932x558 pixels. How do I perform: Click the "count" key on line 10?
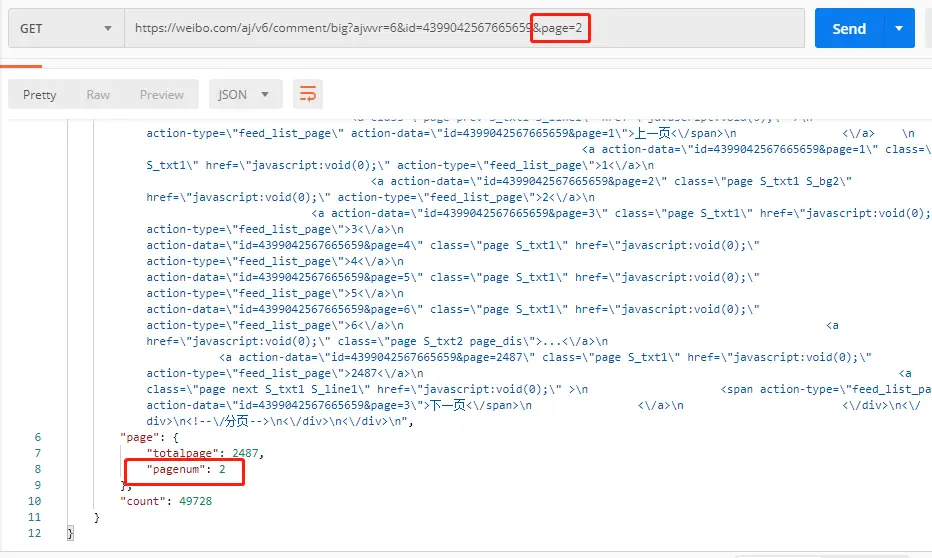pyautogui.click(x=143, y=501)
